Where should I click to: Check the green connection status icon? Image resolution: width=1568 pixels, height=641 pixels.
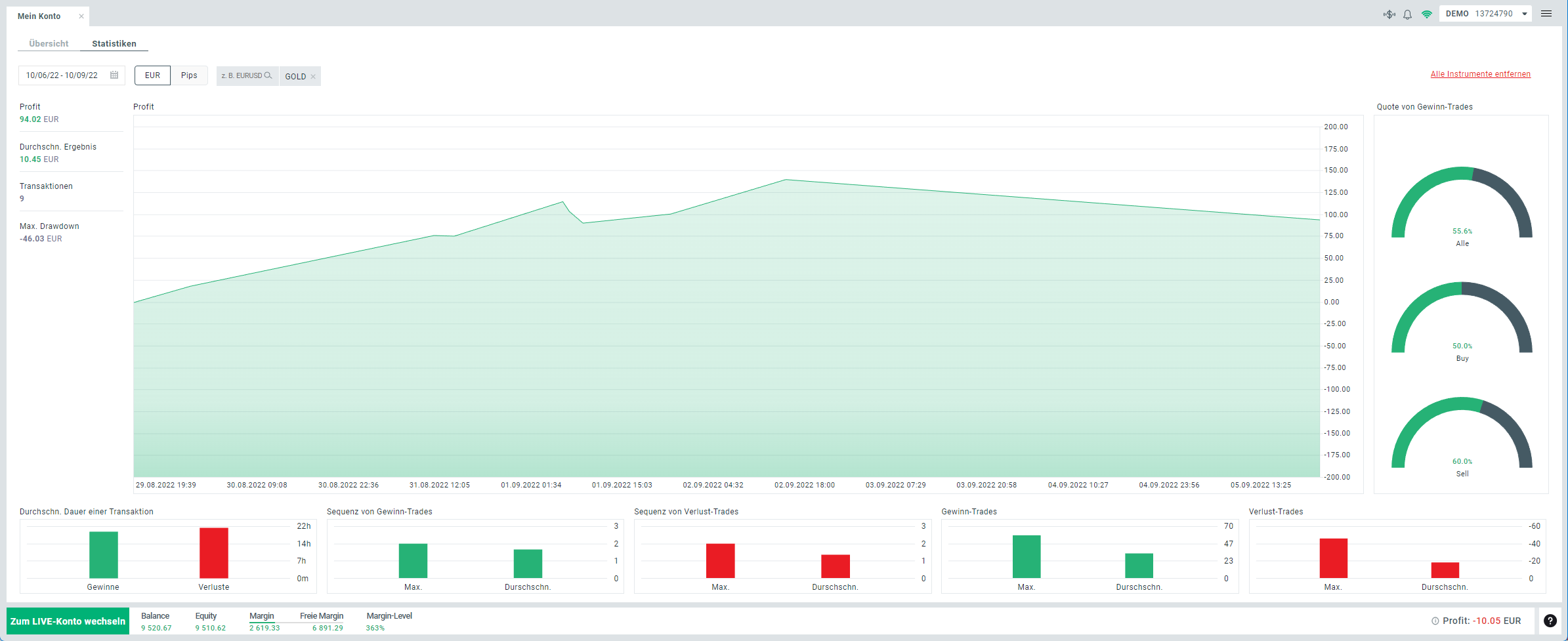[x=1426, y=14]
